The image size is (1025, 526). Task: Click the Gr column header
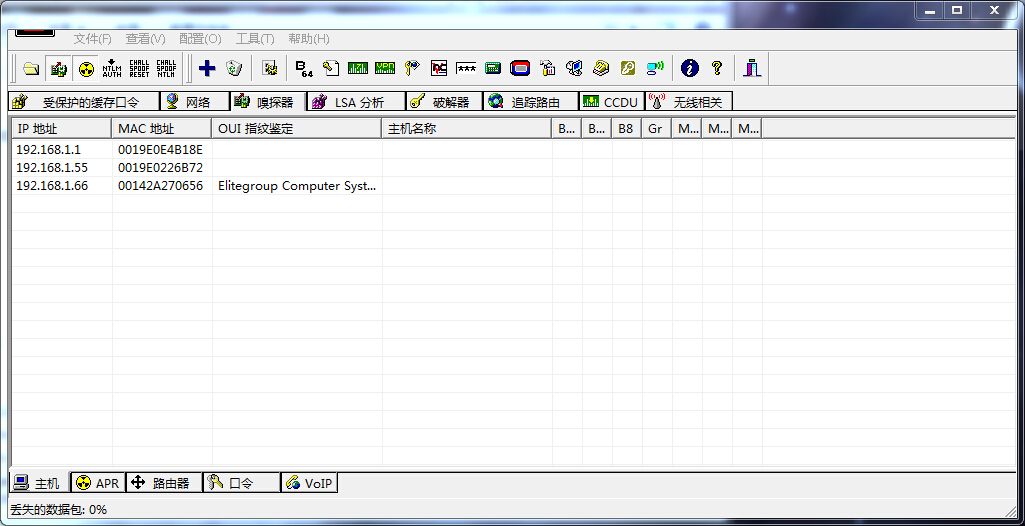[656, 129]
